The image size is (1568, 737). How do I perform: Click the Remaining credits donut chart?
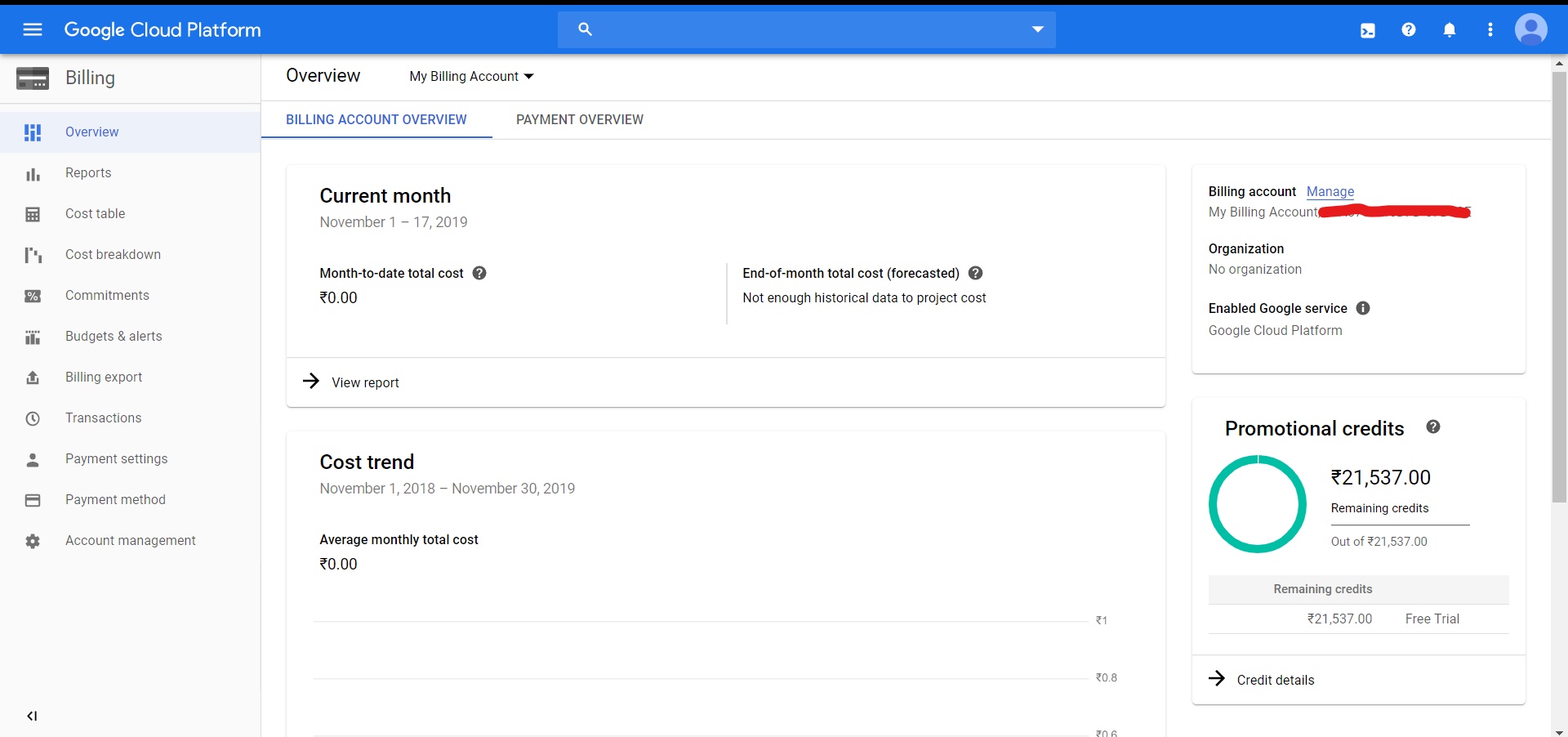(1257, 504)
